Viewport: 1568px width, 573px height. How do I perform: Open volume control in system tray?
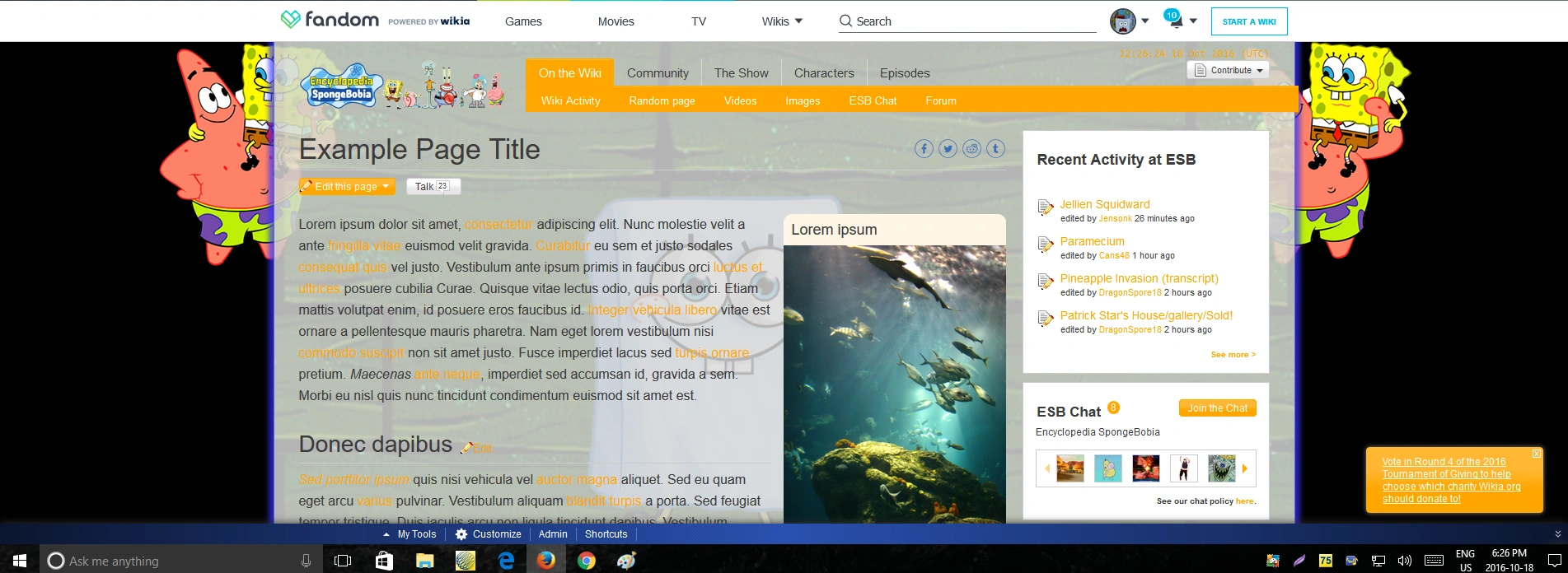[1404, 561]
